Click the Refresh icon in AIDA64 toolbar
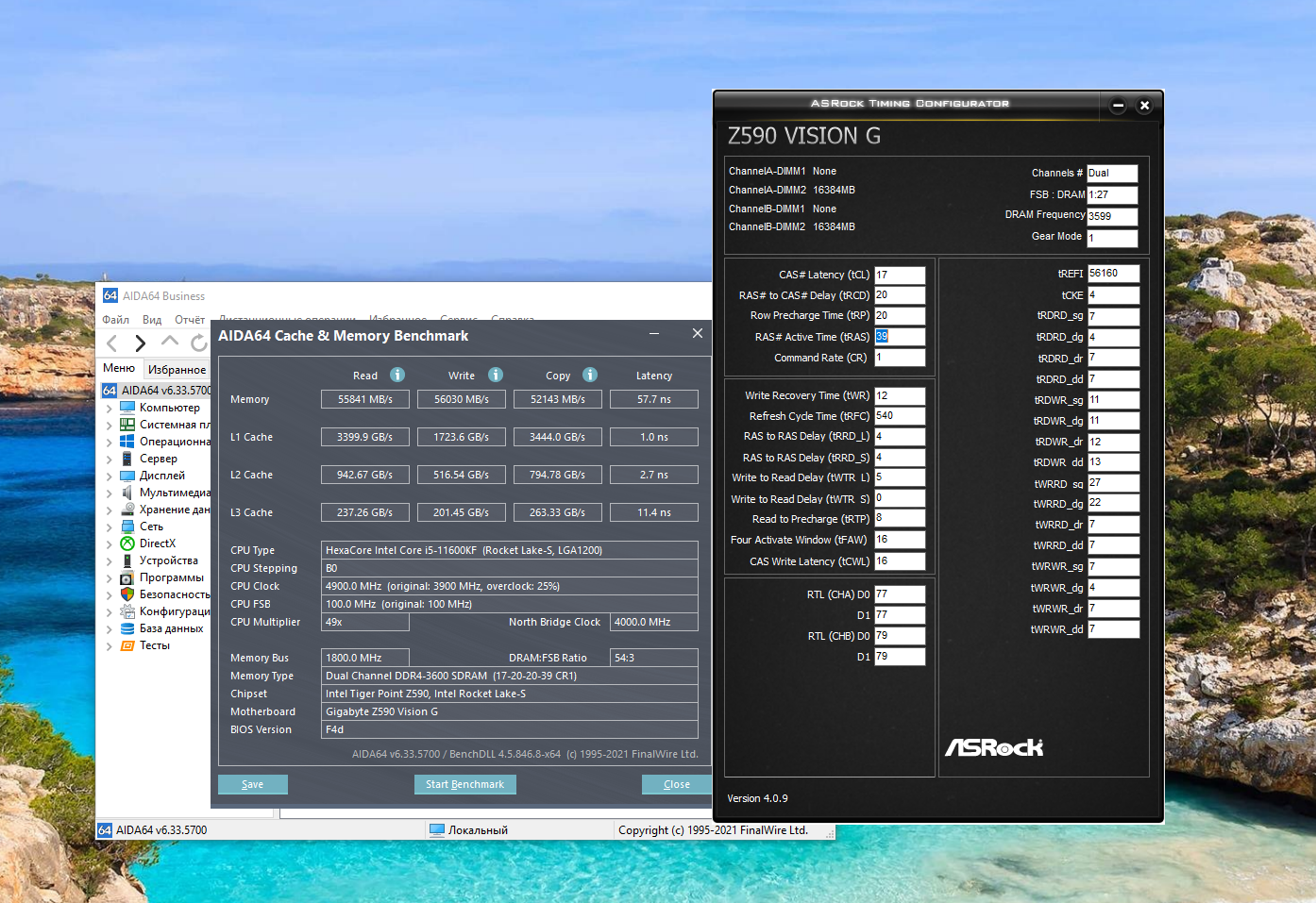This screenshot has width=1316, height=903. pos(198,343)
